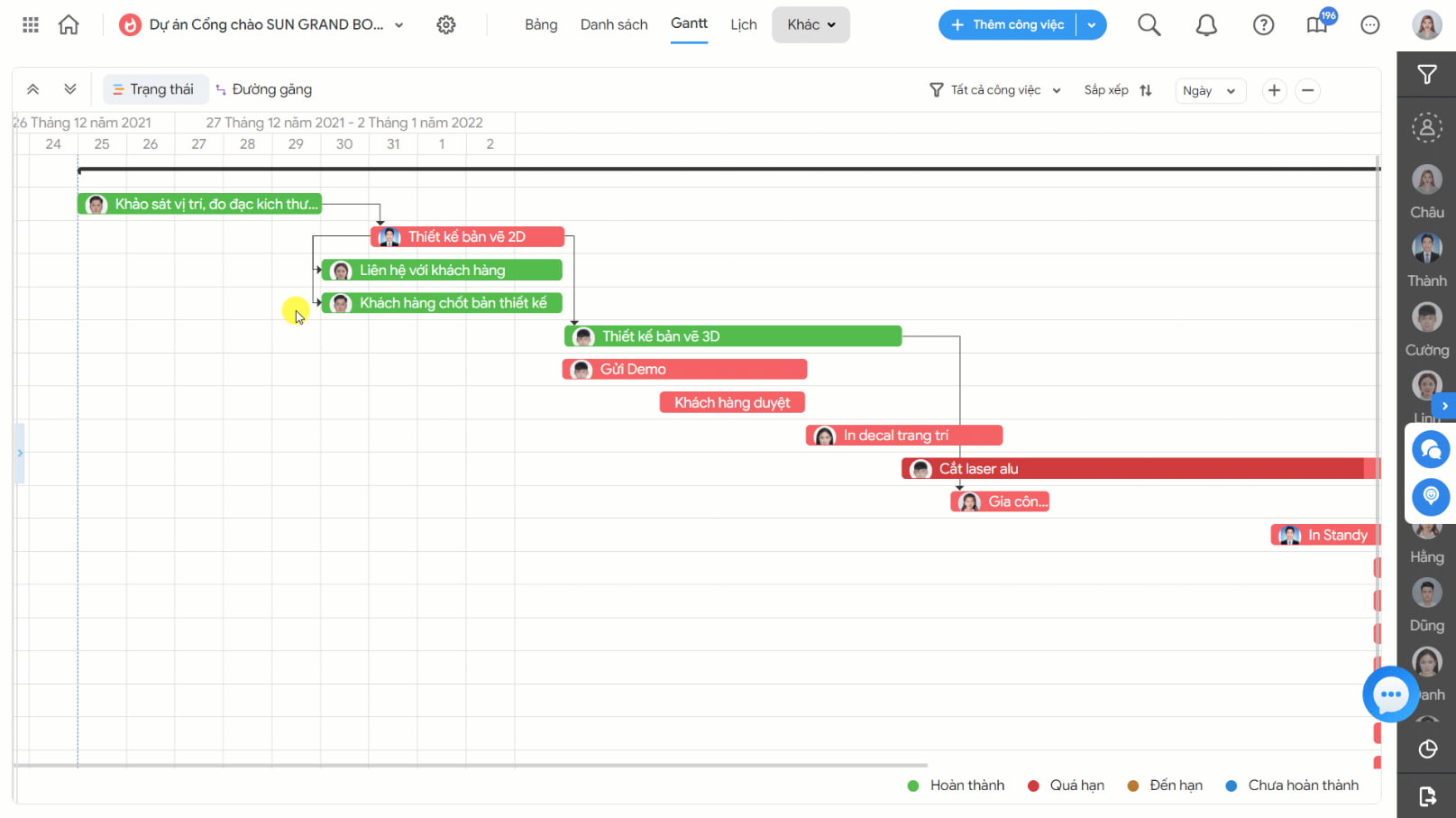Click the In Standy task bar
This screenshot has width=1456, height=818.
[x=1325, y=535]
